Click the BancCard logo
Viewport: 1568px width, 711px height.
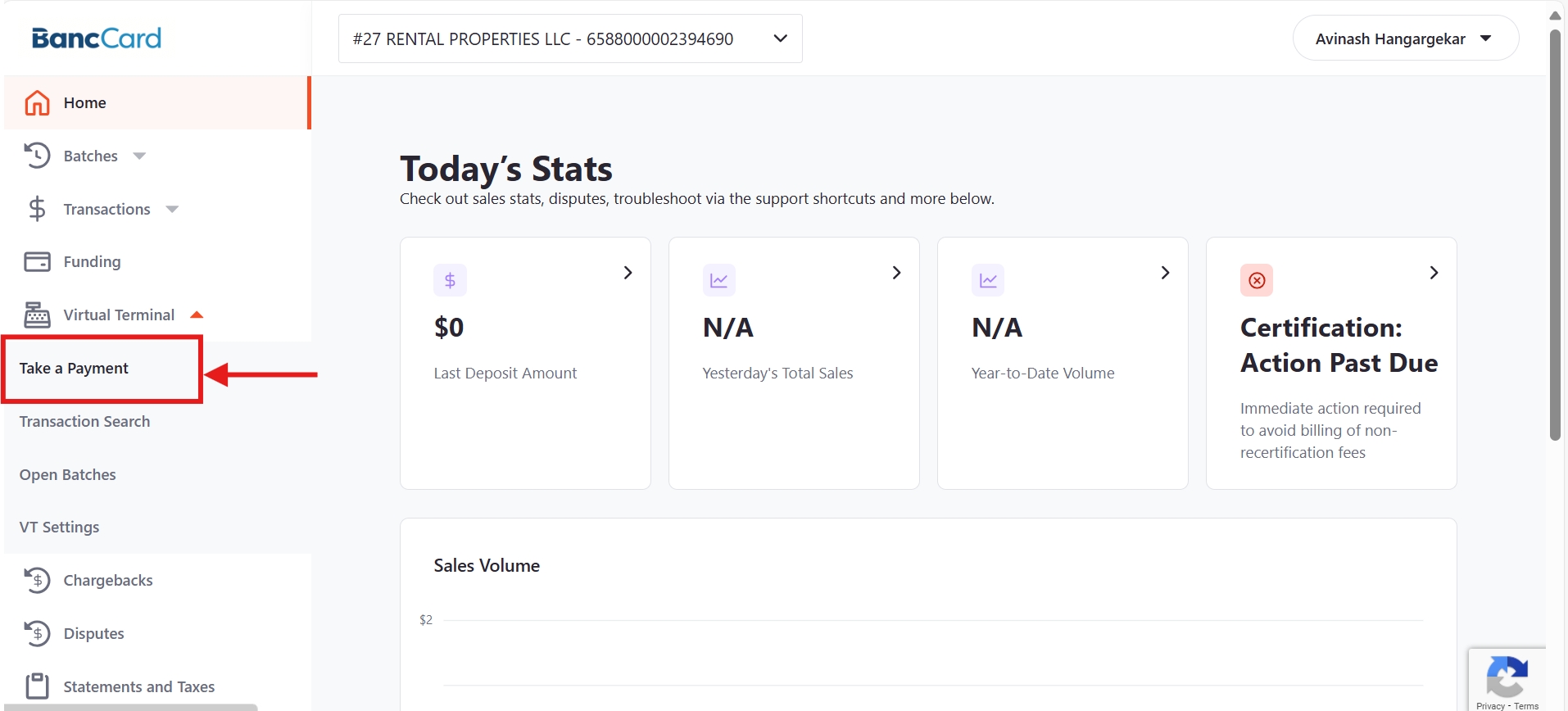tap(97, 38)
